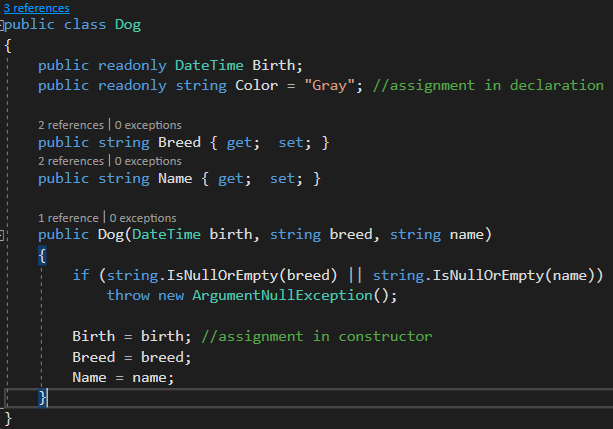This screenshot has width=613, height=429.
Task: Click the "throw" keyword
Action: (x=128, y=295)
